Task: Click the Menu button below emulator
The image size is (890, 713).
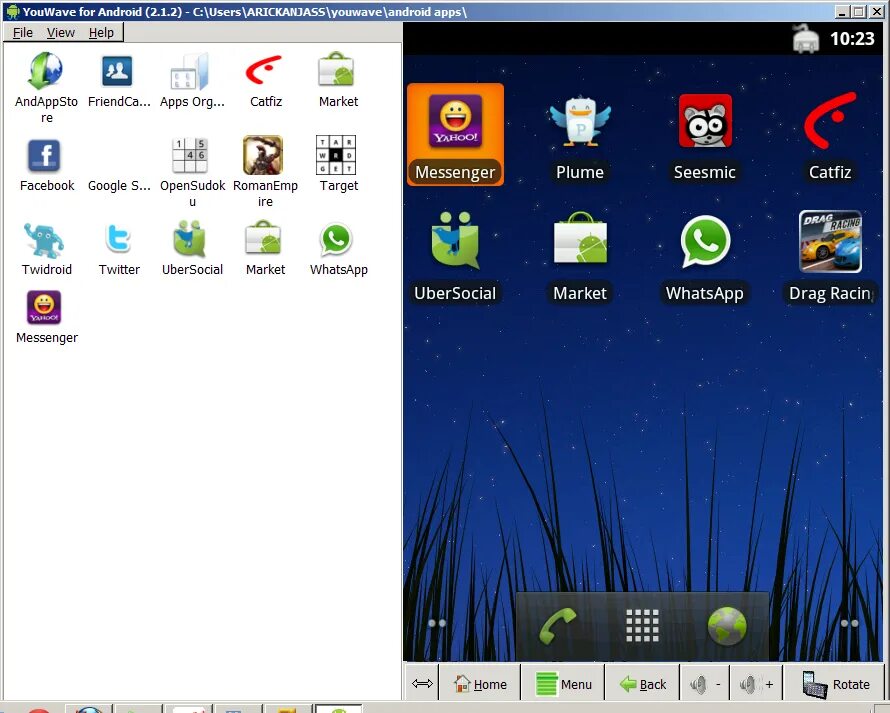Action: click(x=563, y=684)
